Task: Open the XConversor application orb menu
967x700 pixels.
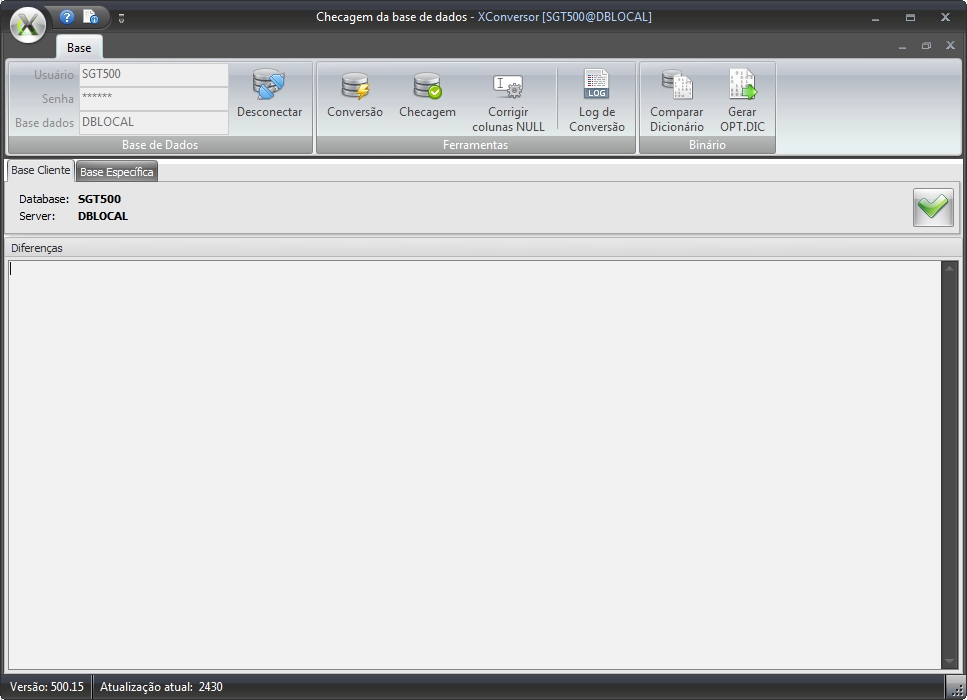Action: [28, 26]
